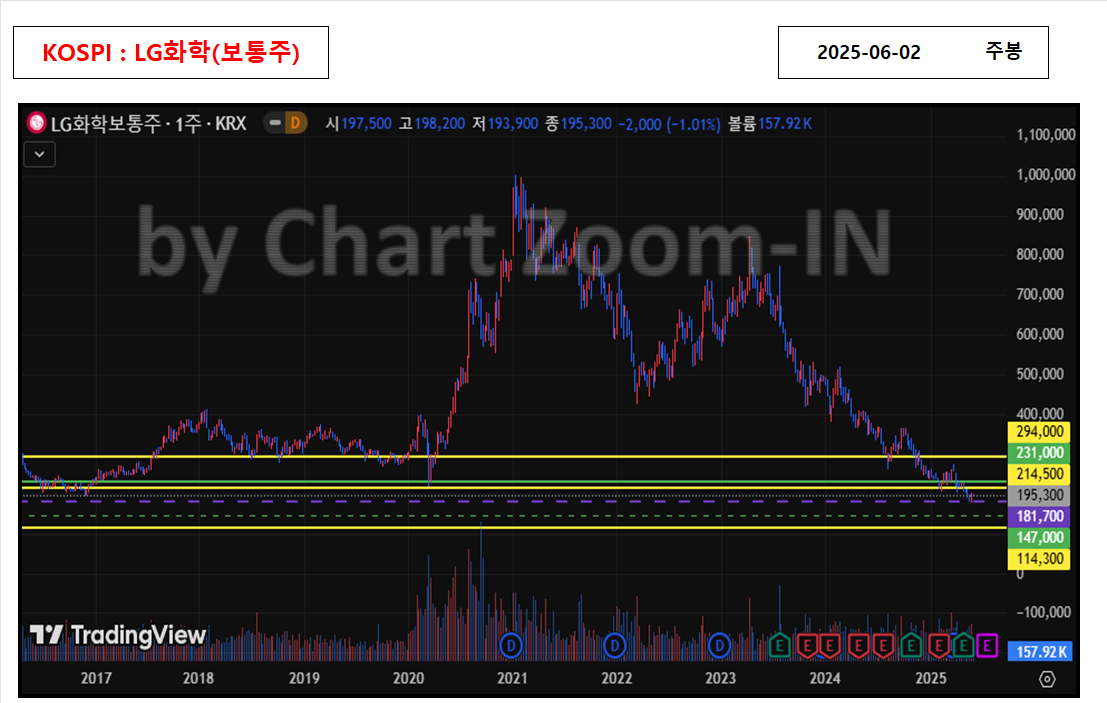Click the gray minus icon beside the D badge

point(275,123)
